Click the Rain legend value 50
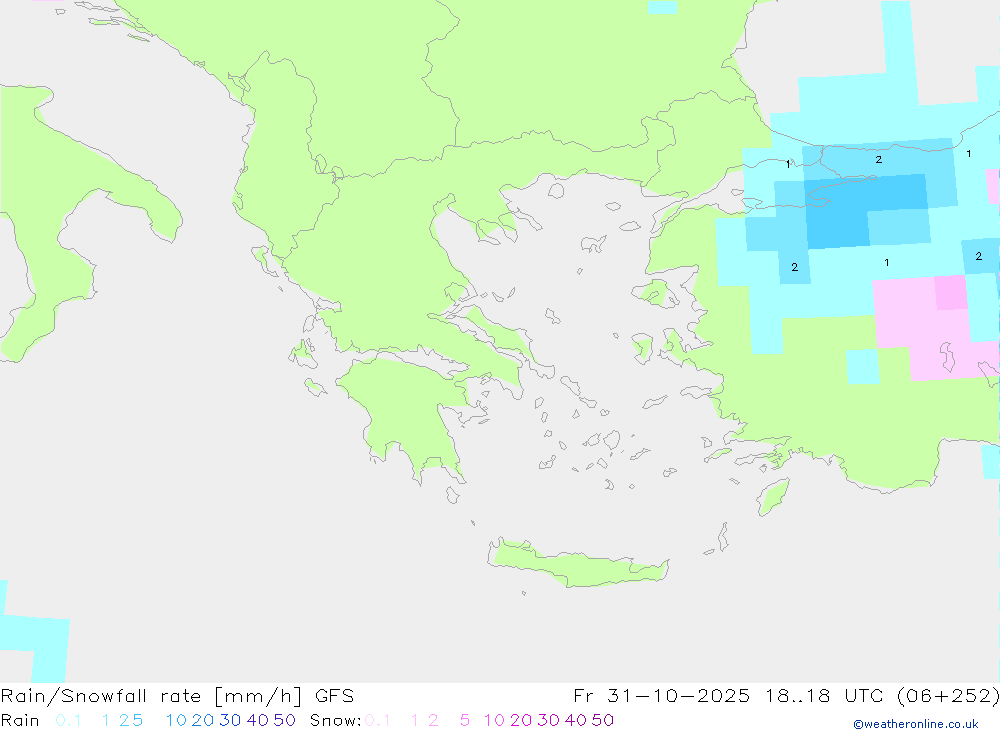The width and height of the screenshot is (1000, 733). [x=284, y=720]
